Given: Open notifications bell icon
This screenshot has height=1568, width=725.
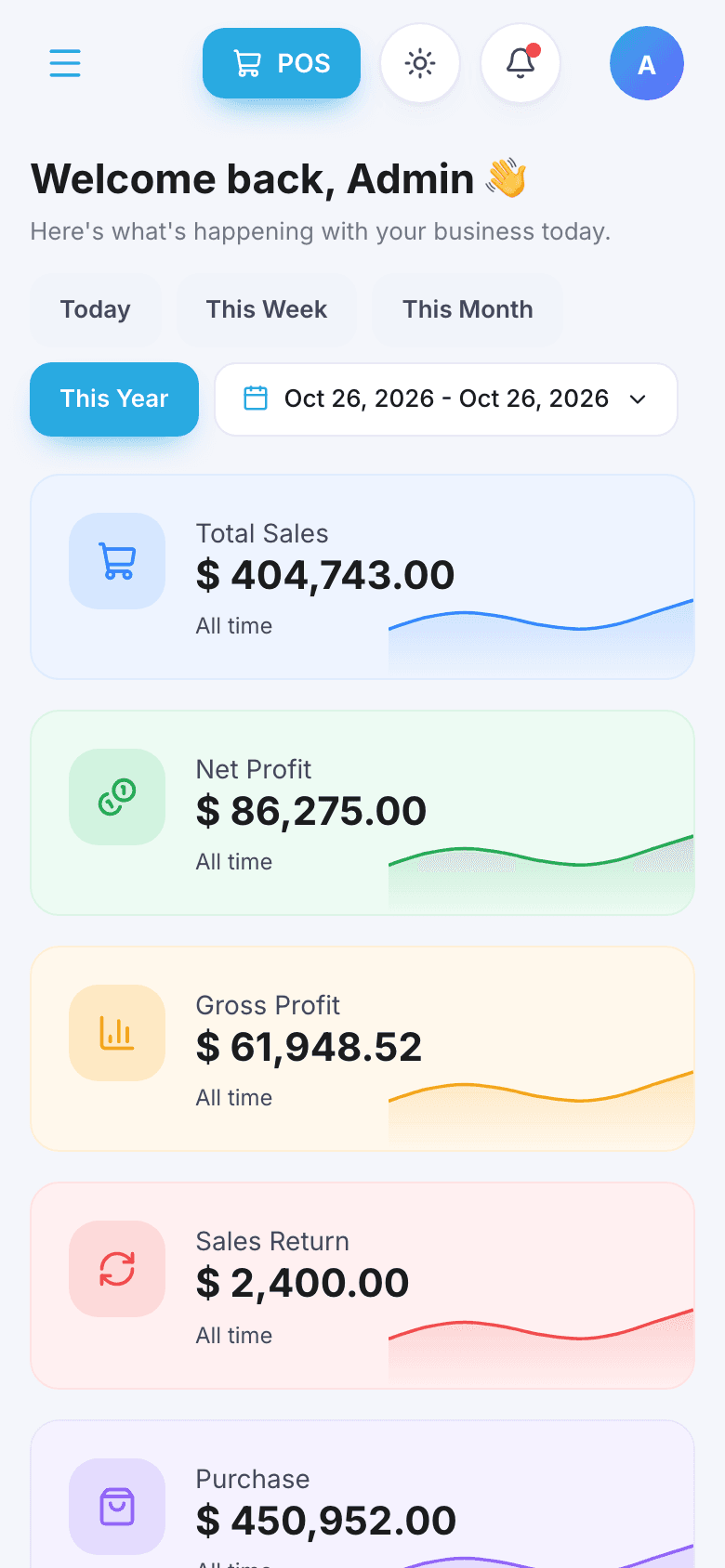Looking at the screenshot, I should (x=521, y=63).
